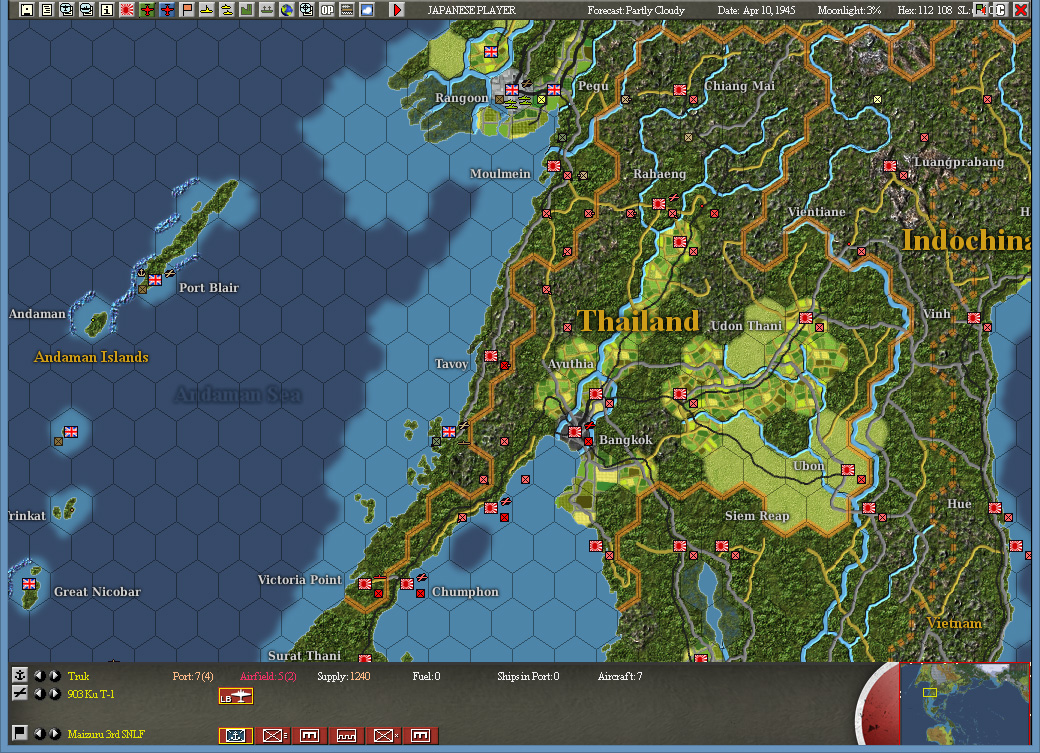Click the flag map icon near Hex readout
Image resolution: width=1040 pixels, height=753 pixels.
[980, 9]
